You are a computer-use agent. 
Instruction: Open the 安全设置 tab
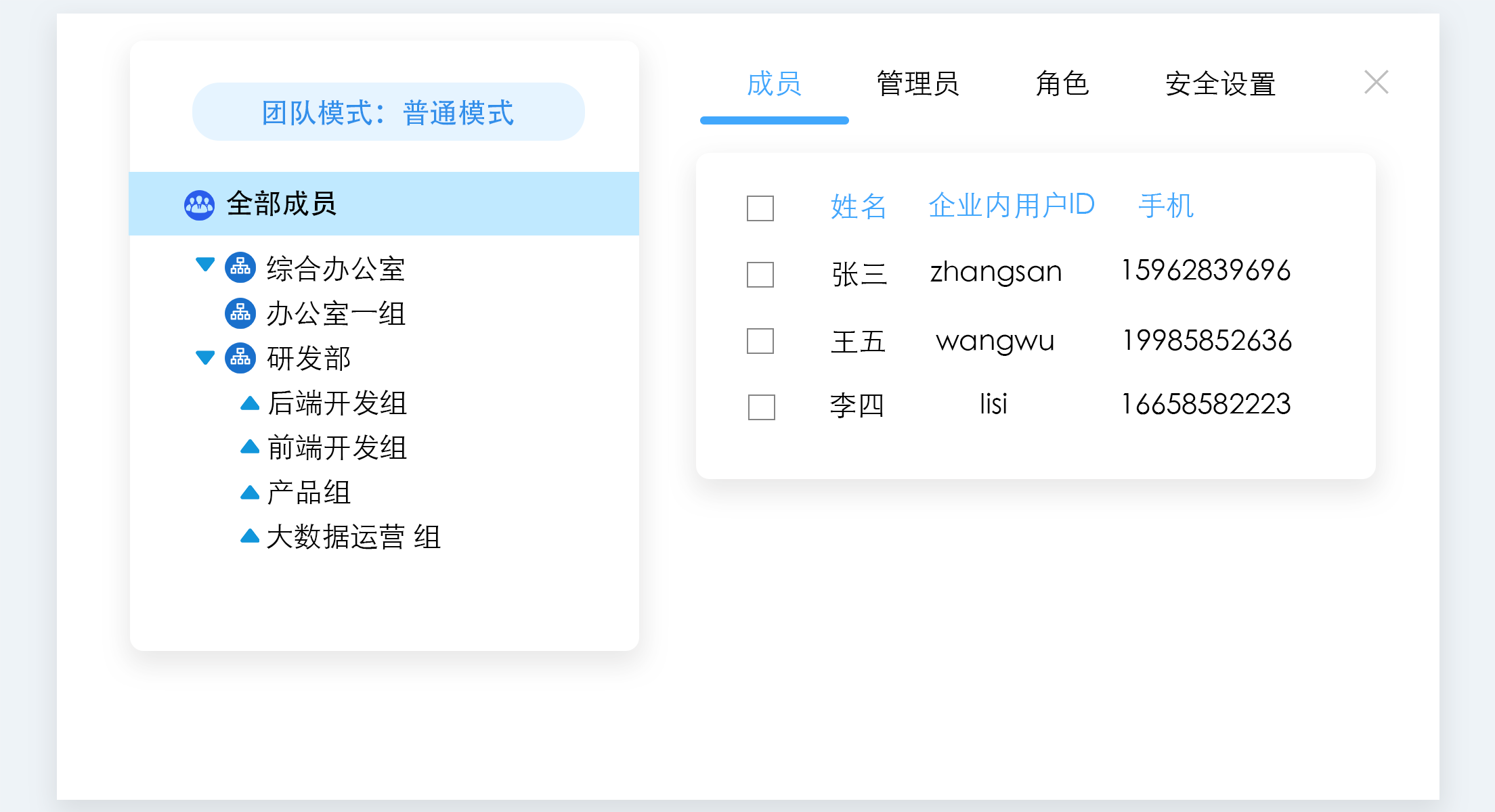[x=1220, y=84]
